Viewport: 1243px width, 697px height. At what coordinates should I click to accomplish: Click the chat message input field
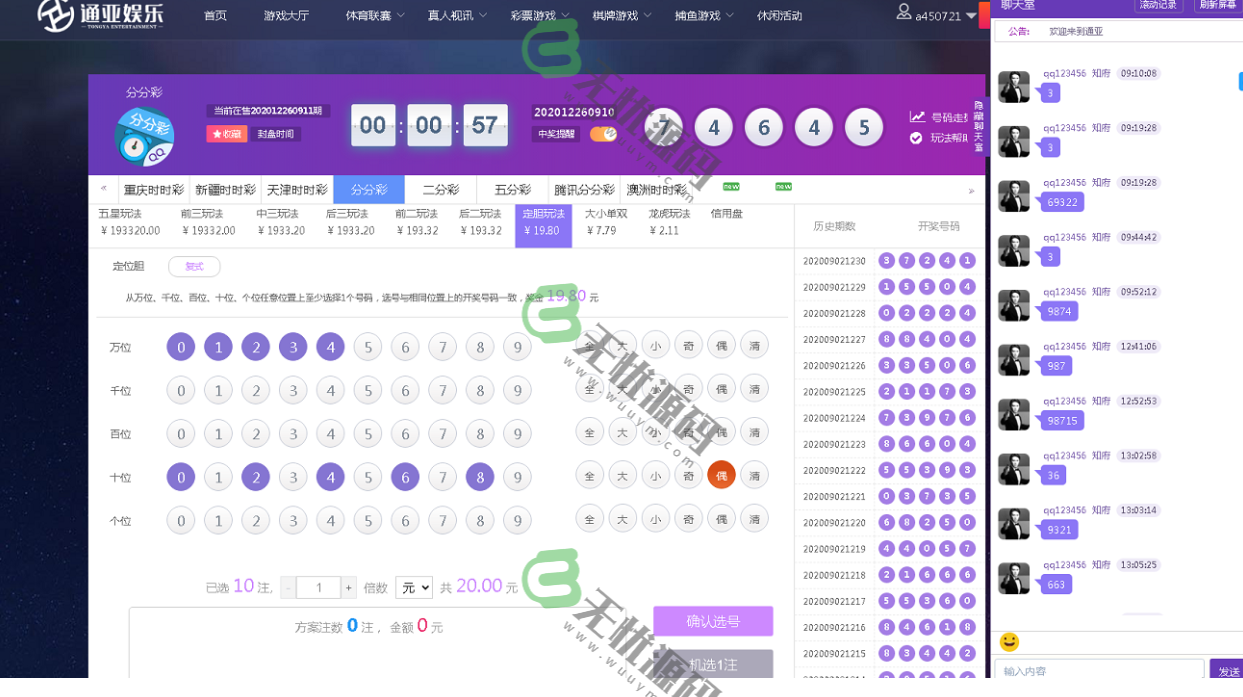(1098, 671)
